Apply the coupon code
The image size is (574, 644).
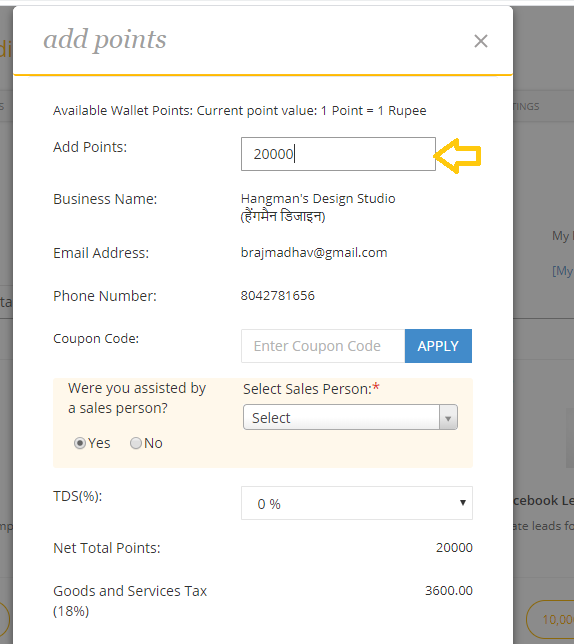pyautogui.click(x=438, y=346)
